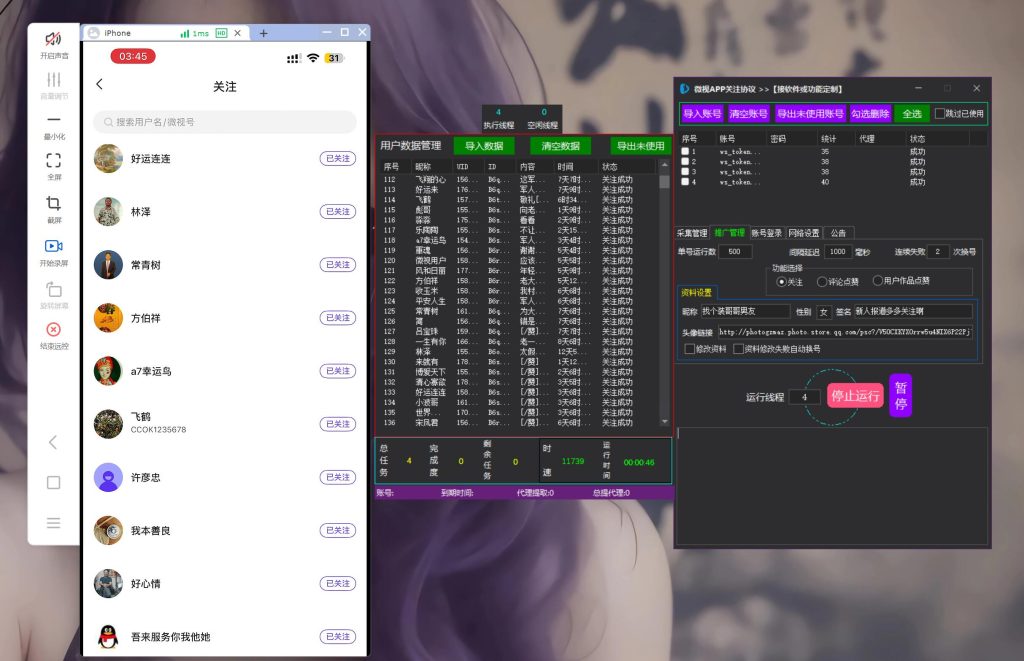Click avatar of 好运连连
The image size is (1024, 661).
[108, 159]
